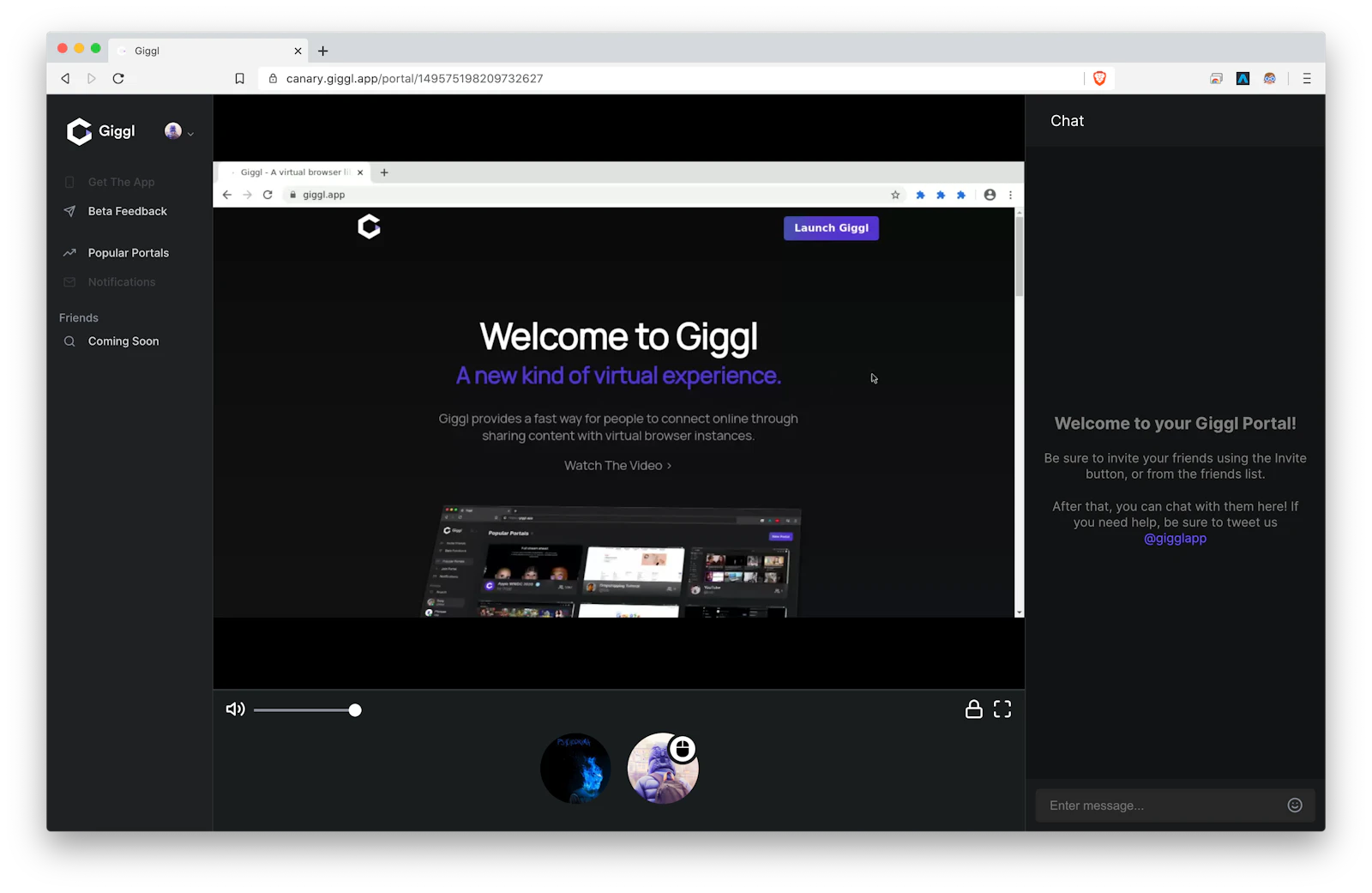Image resolution: width=1372 pixels, height=893 pixels.
Task: Go back in virtual browser
Action: click(x=227, y=195)
